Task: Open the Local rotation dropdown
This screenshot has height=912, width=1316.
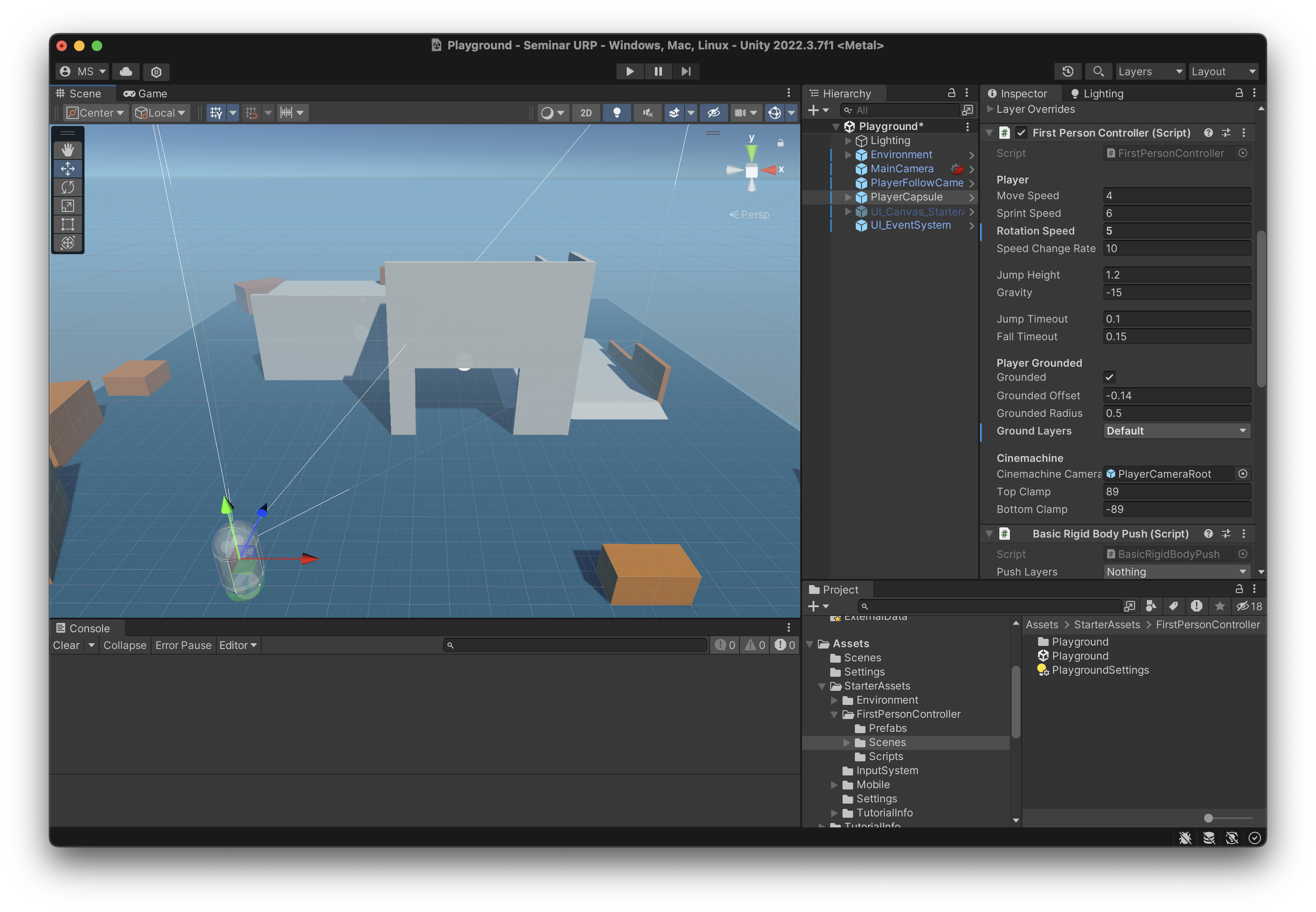Action: coord(160,113)
